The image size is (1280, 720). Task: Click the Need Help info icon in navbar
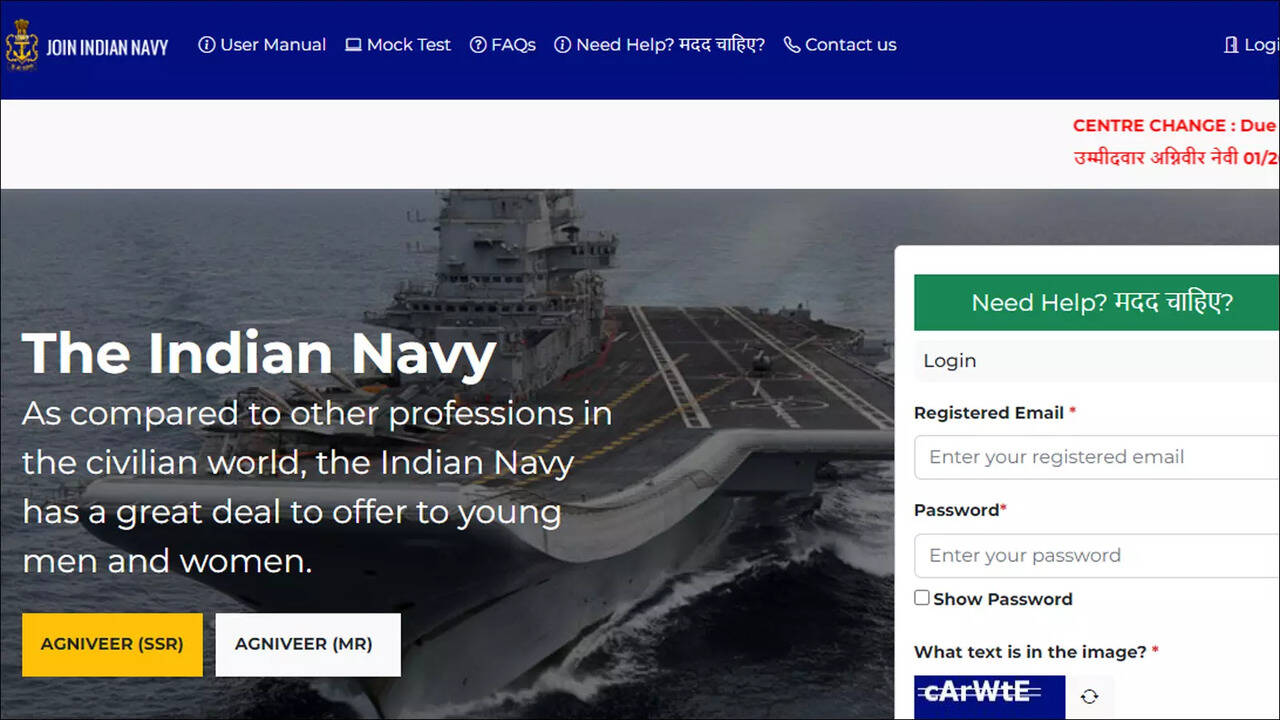coord(563,45)
